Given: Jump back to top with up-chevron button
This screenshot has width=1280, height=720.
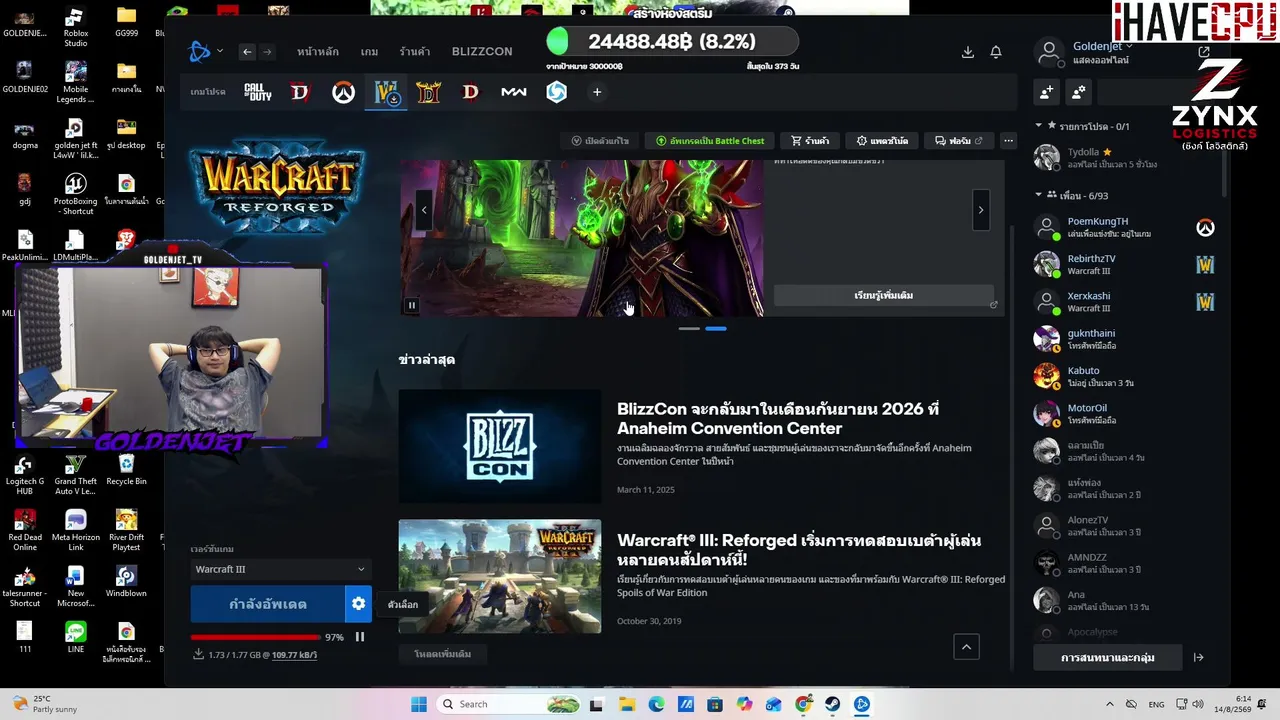Looking at the screenshot, I should [x=966, y=647].
